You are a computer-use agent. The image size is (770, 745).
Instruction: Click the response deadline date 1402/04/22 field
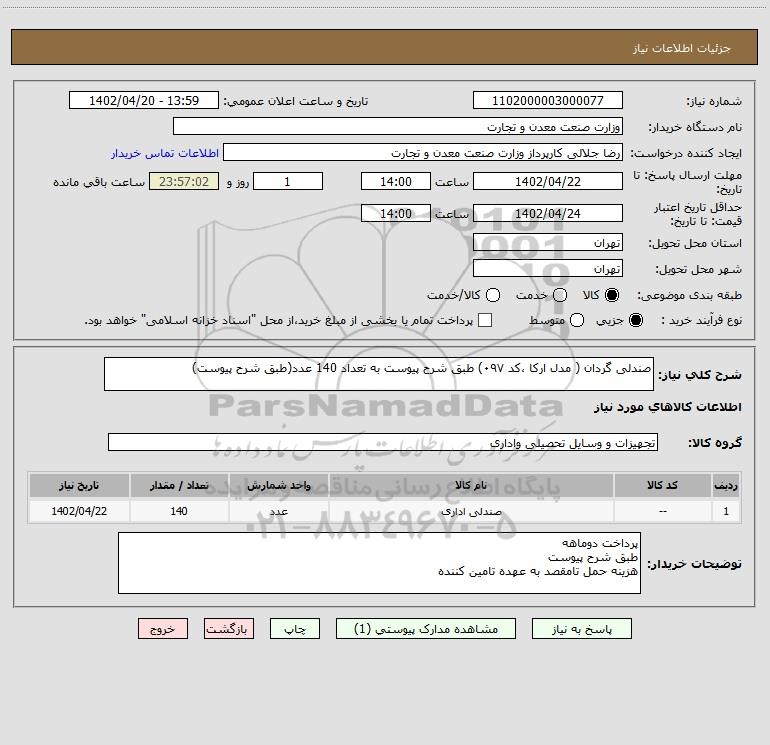548,181
